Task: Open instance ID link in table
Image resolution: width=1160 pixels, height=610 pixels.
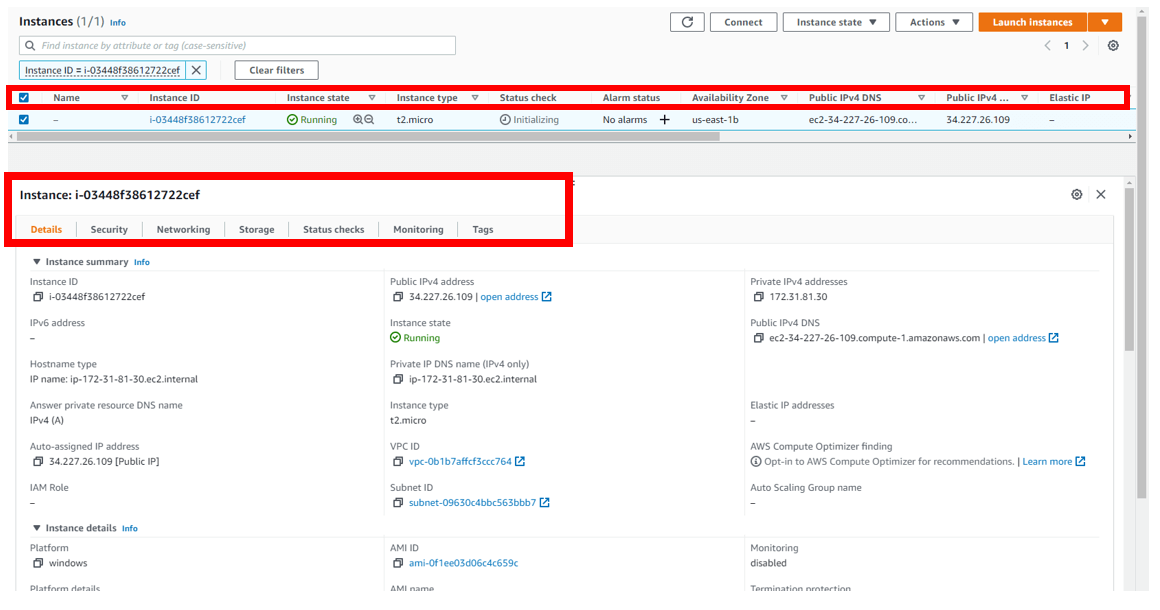Action: 197,119
